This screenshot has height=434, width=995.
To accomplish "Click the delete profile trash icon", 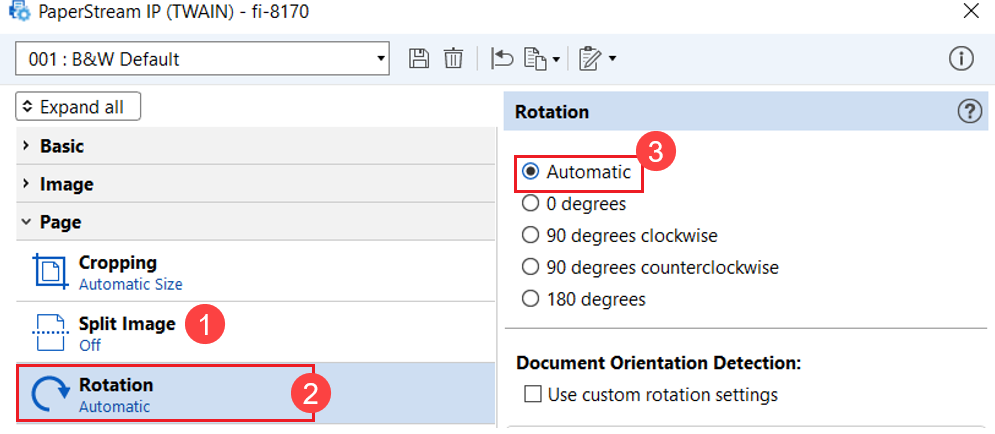I will pyautogui.click(x=453, y=59).
